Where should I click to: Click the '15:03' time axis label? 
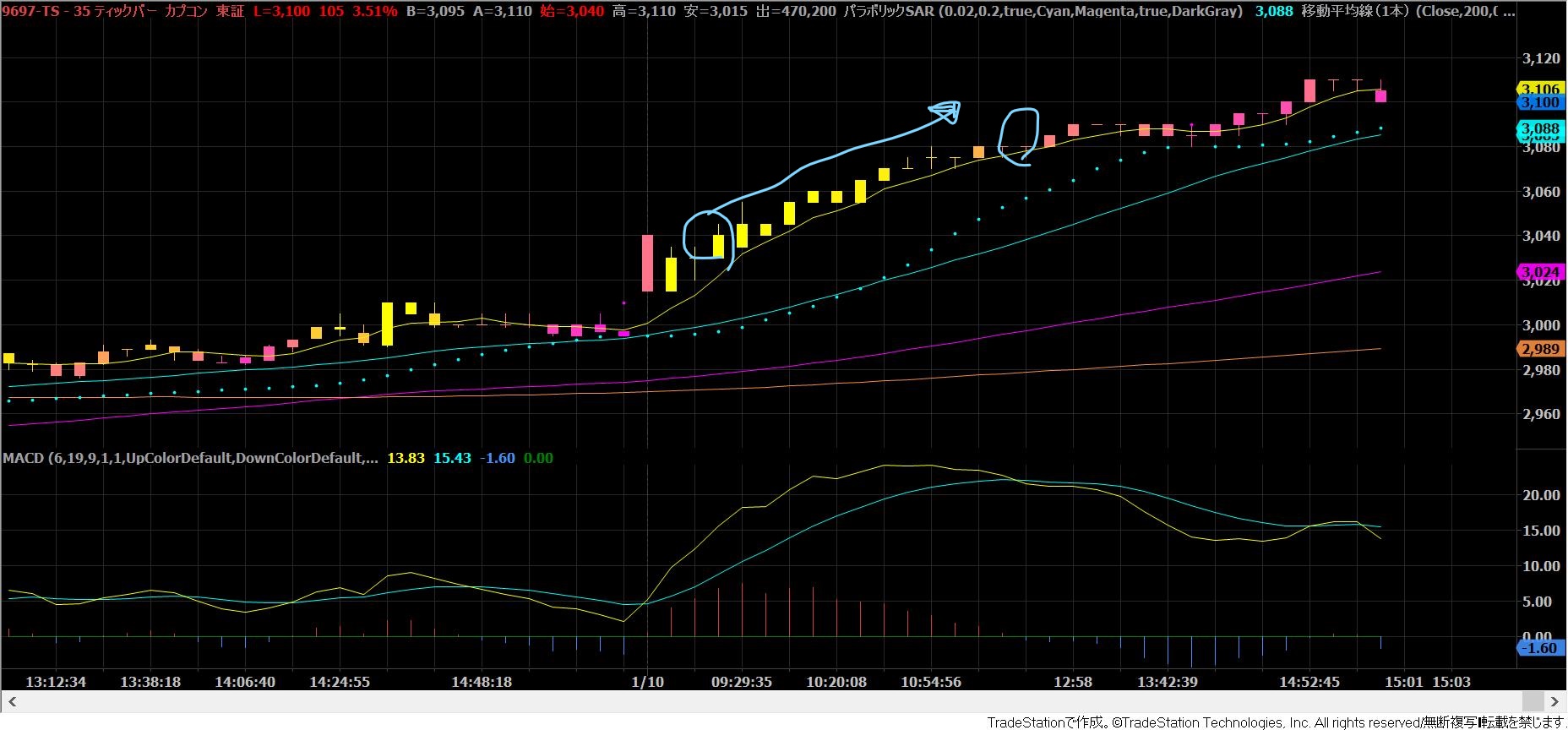(x=1451, y=682)
